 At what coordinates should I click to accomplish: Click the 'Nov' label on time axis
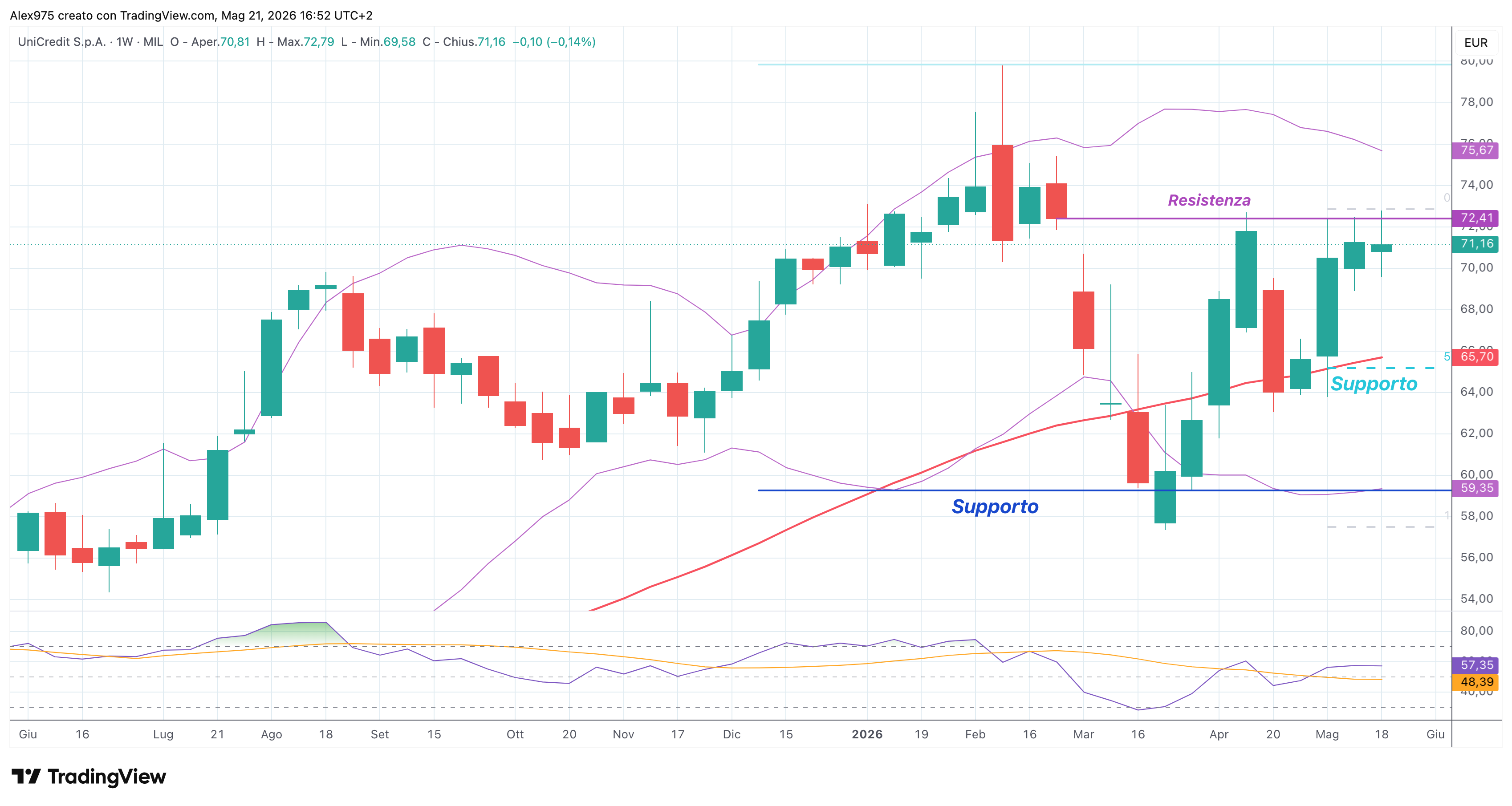point(623,734)
